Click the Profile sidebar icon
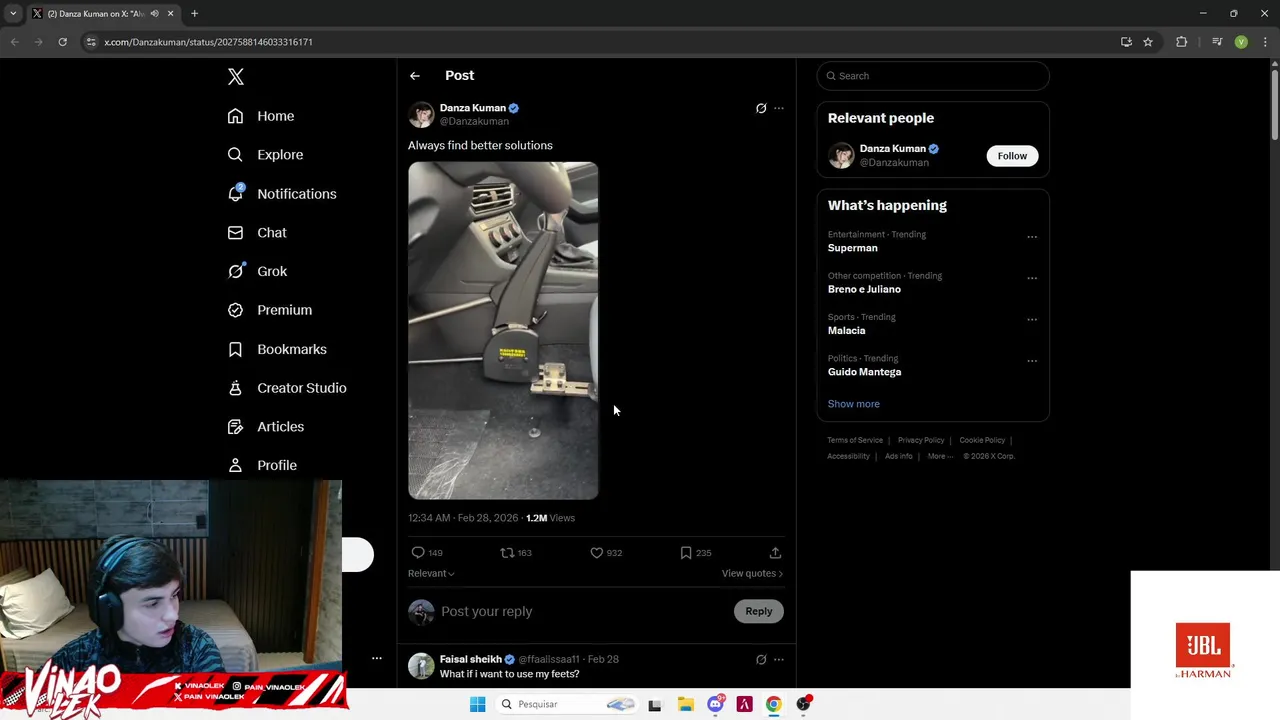Screen dimensions: 1280x720 pos(235,465)
